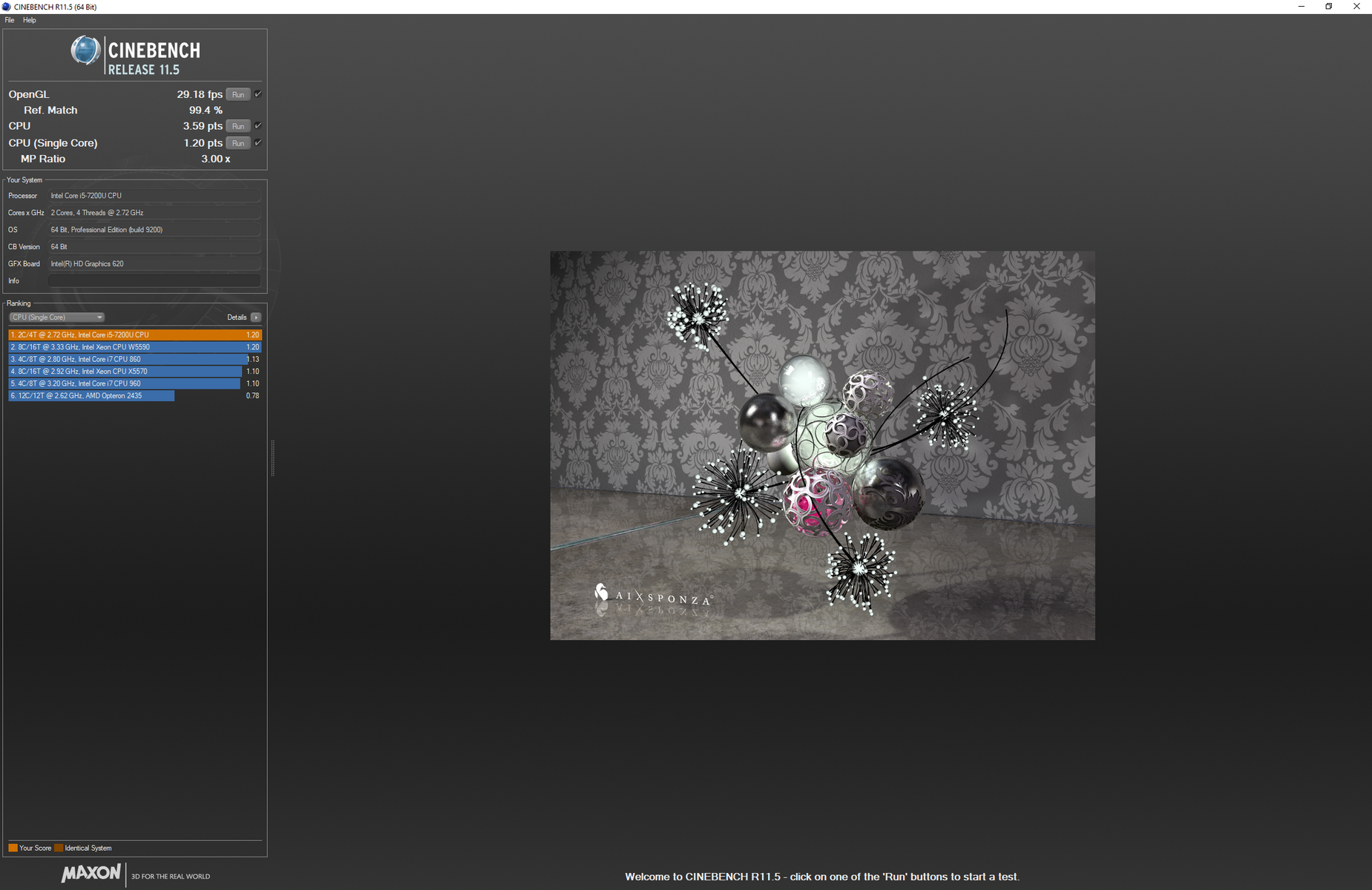This screenshot has height=890, width=1372.
Task: Open the File menu
Action: (x=10, y=20)
